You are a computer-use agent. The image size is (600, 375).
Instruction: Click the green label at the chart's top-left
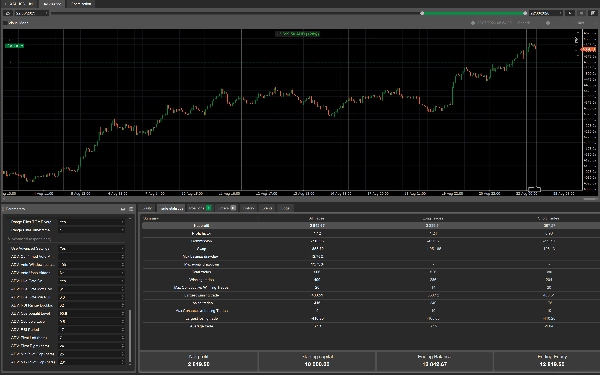[x=15, y=46]
